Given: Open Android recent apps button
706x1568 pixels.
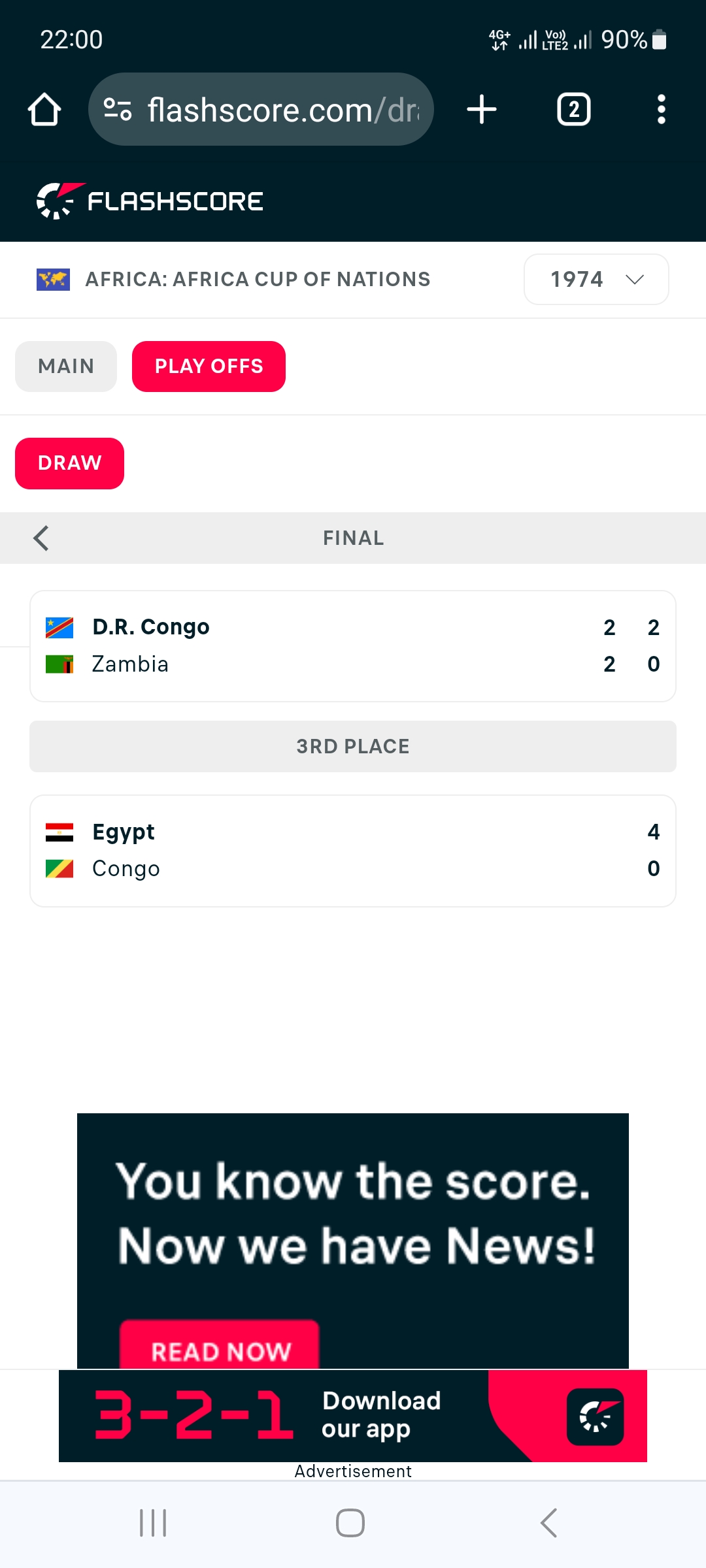Looking at the screenshot, I should (153, 1523).
